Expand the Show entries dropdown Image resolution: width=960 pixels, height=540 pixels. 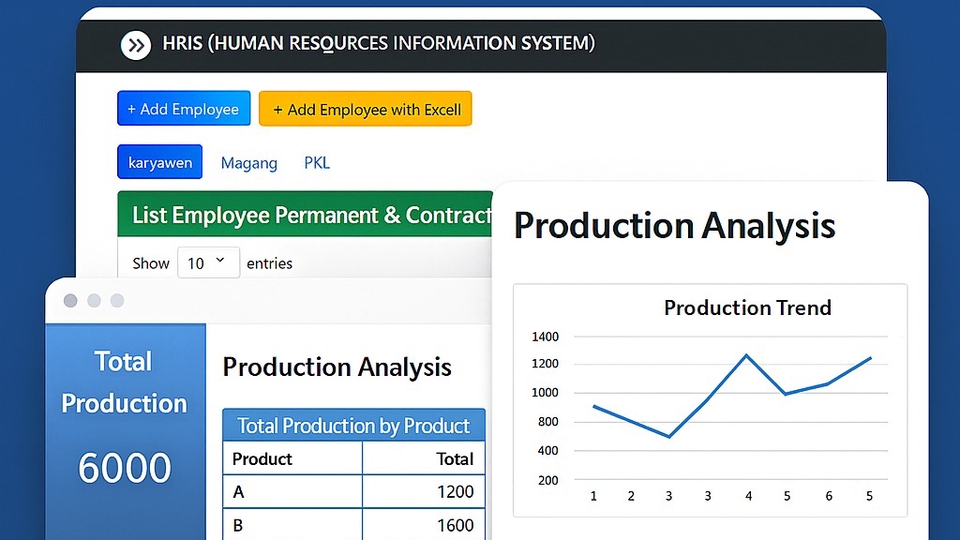(x=209, y=263)
